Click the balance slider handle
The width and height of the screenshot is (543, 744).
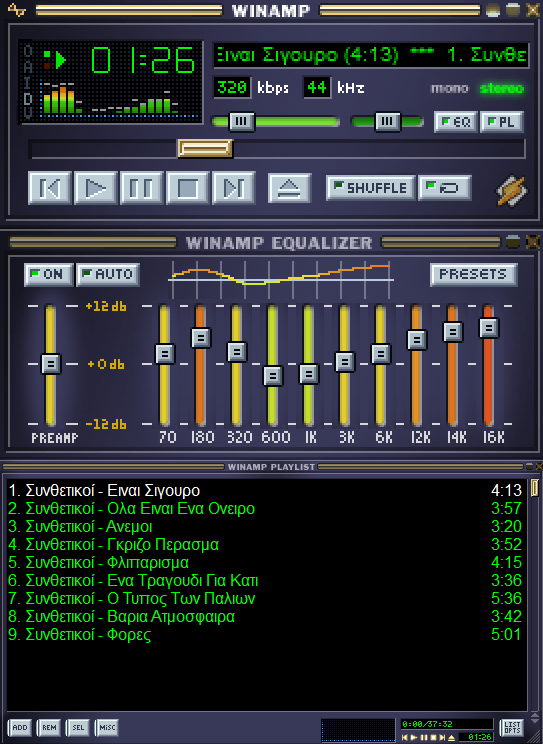coord(387,121)
